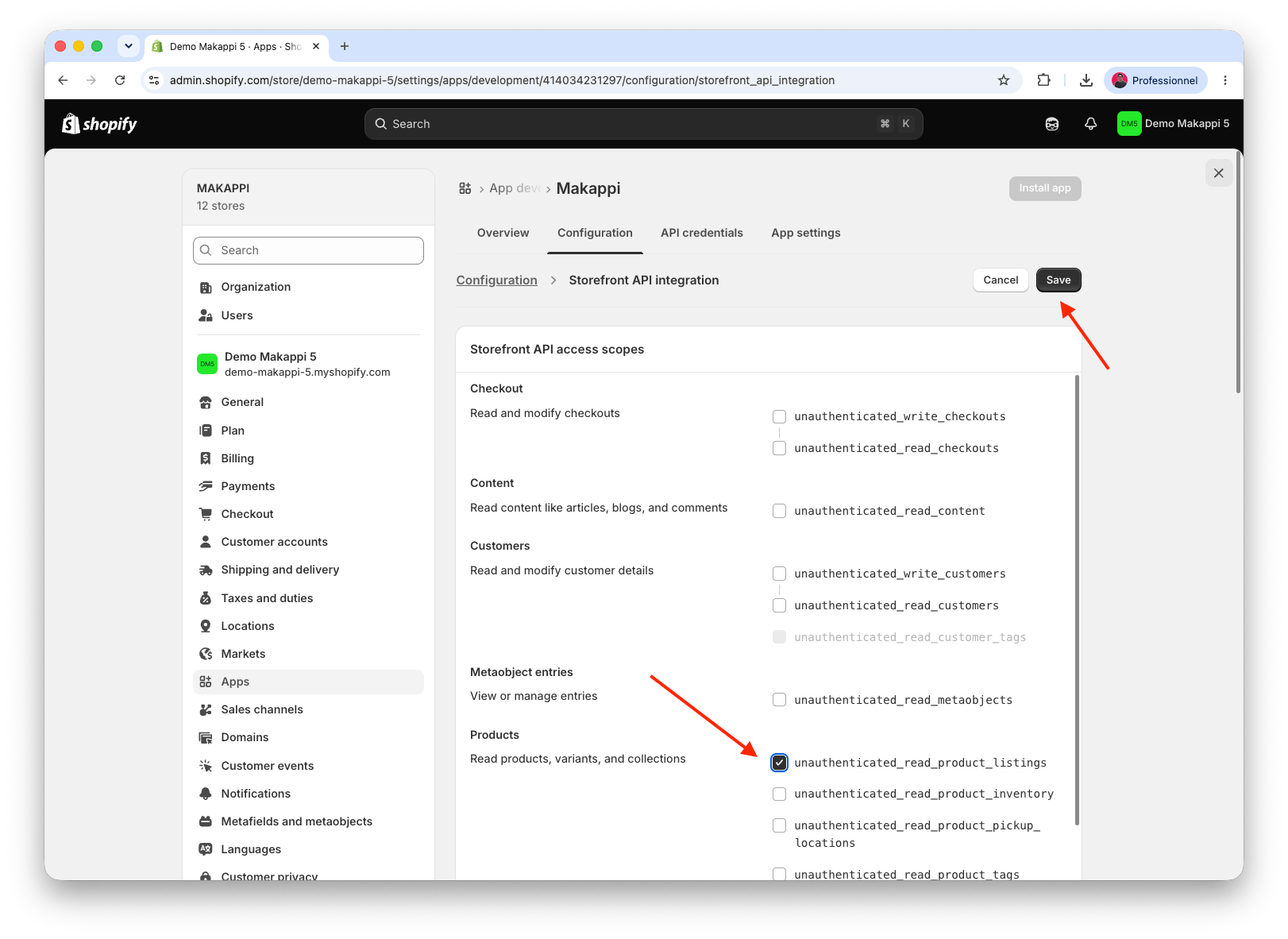
Task: Click the Shipping and delivery truck icon
Action: (x=206, y=570)
